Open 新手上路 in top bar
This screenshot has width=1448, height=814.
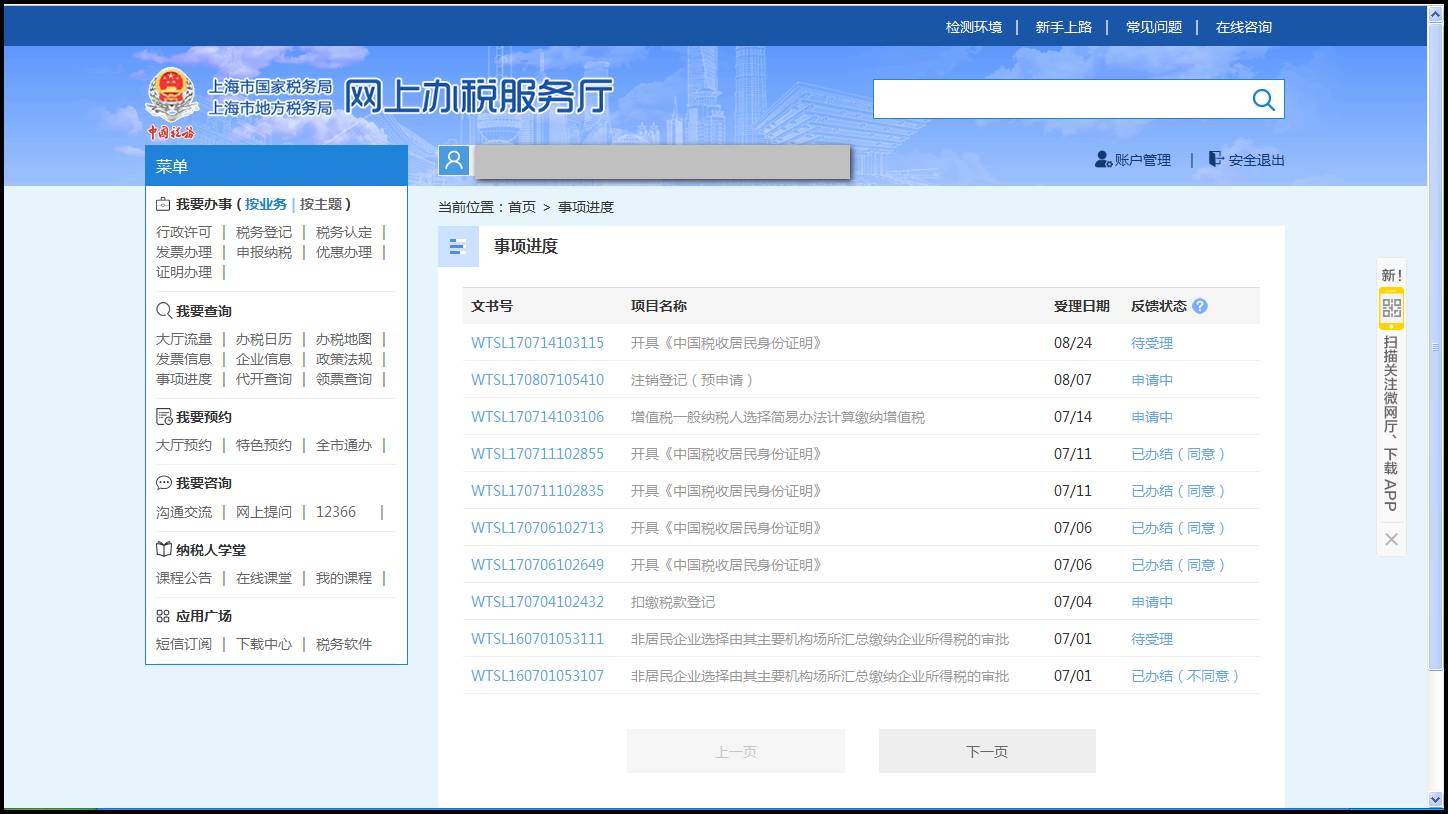[1063, 27]
